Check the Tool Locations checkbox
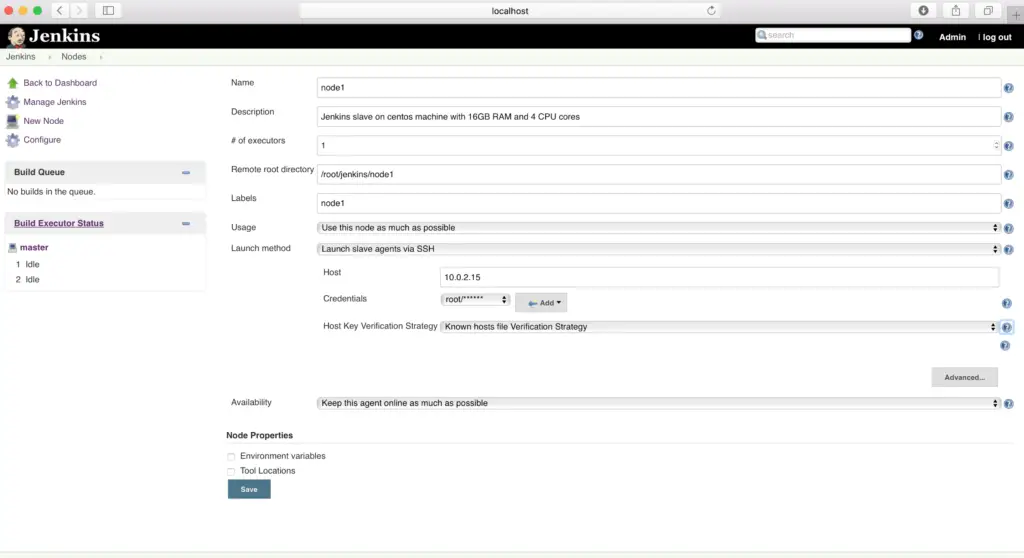 point(231,471)
